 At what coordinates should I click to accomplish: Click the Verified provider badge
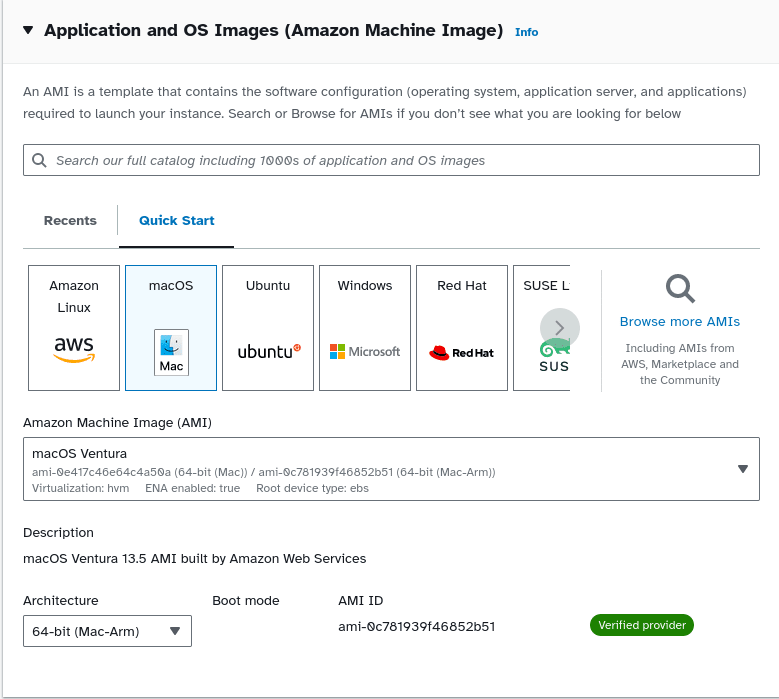pyautogui.click(x=641, y=625)
